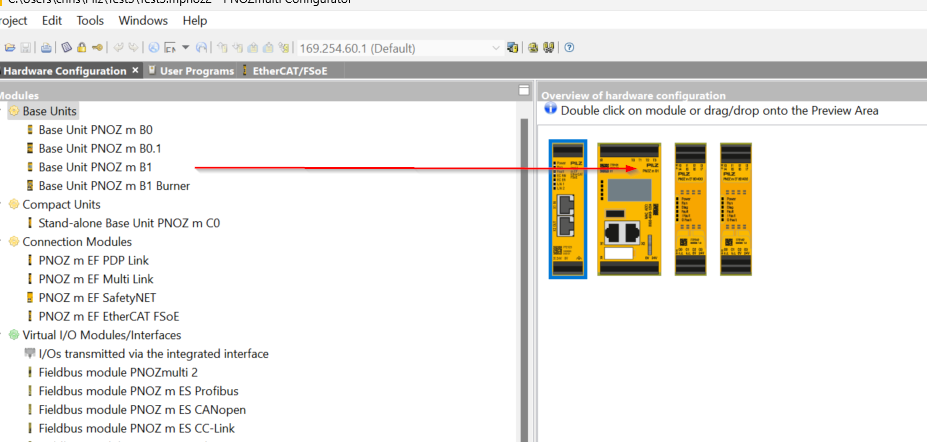Select the Compact Units category
927x442 pixels.
pyautogui.click(x=61, y=204)
